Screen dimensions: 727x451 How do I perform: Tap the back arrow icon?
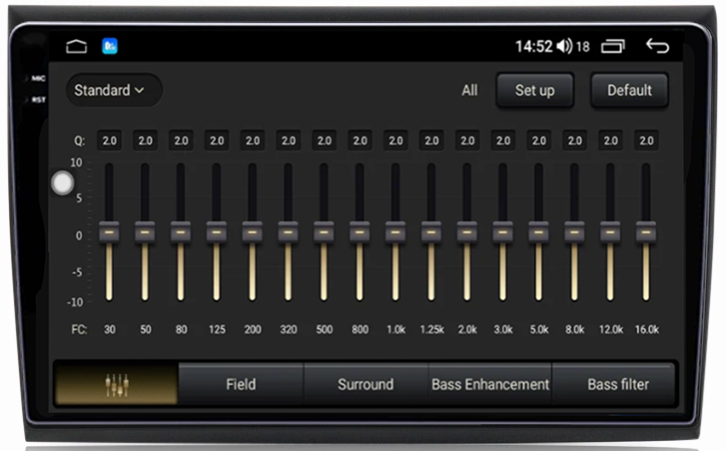point(657,46)
